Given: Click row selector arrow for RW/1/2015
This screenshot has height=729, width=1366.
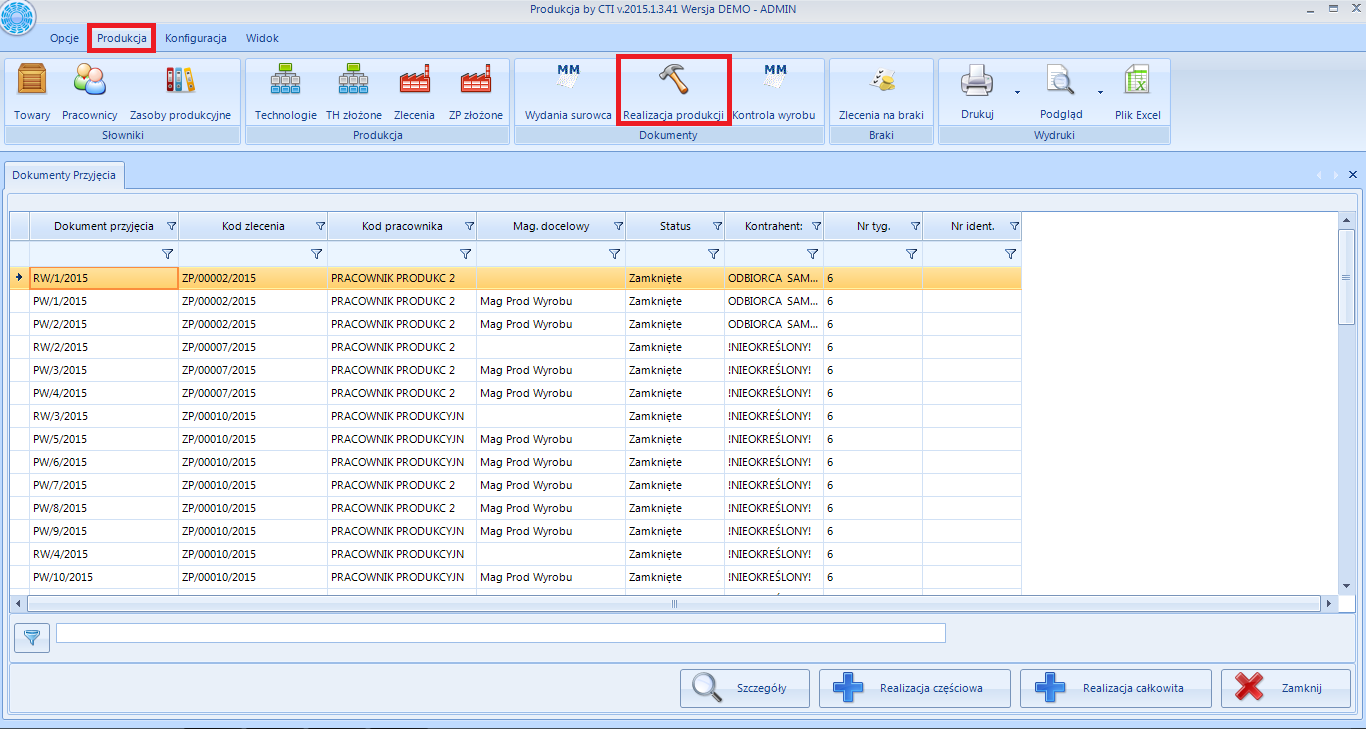Looking at the screenshot, I should [x=20, y=277].
